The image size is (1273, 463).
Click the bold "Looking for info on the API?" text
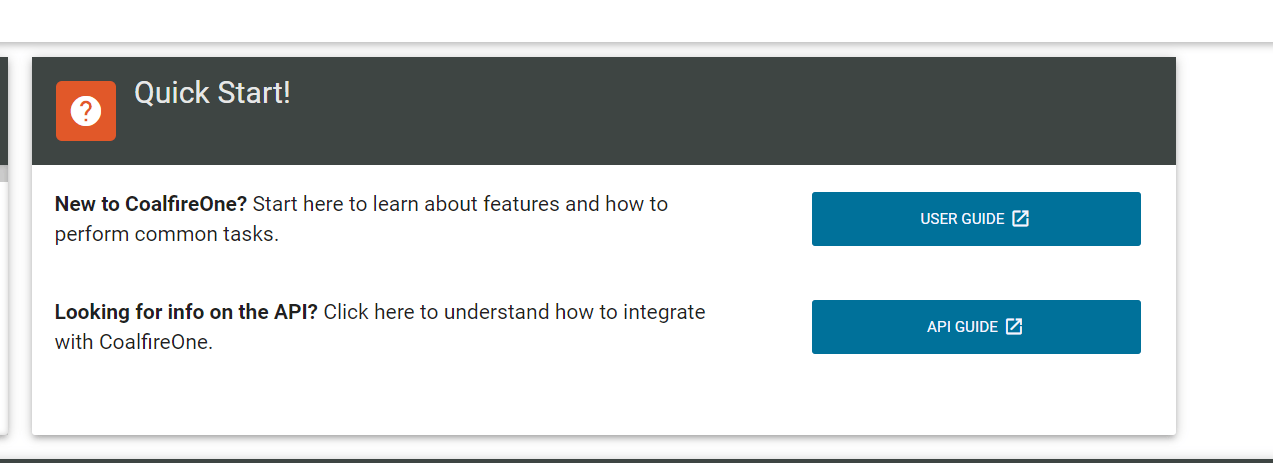tap(186, 312)
